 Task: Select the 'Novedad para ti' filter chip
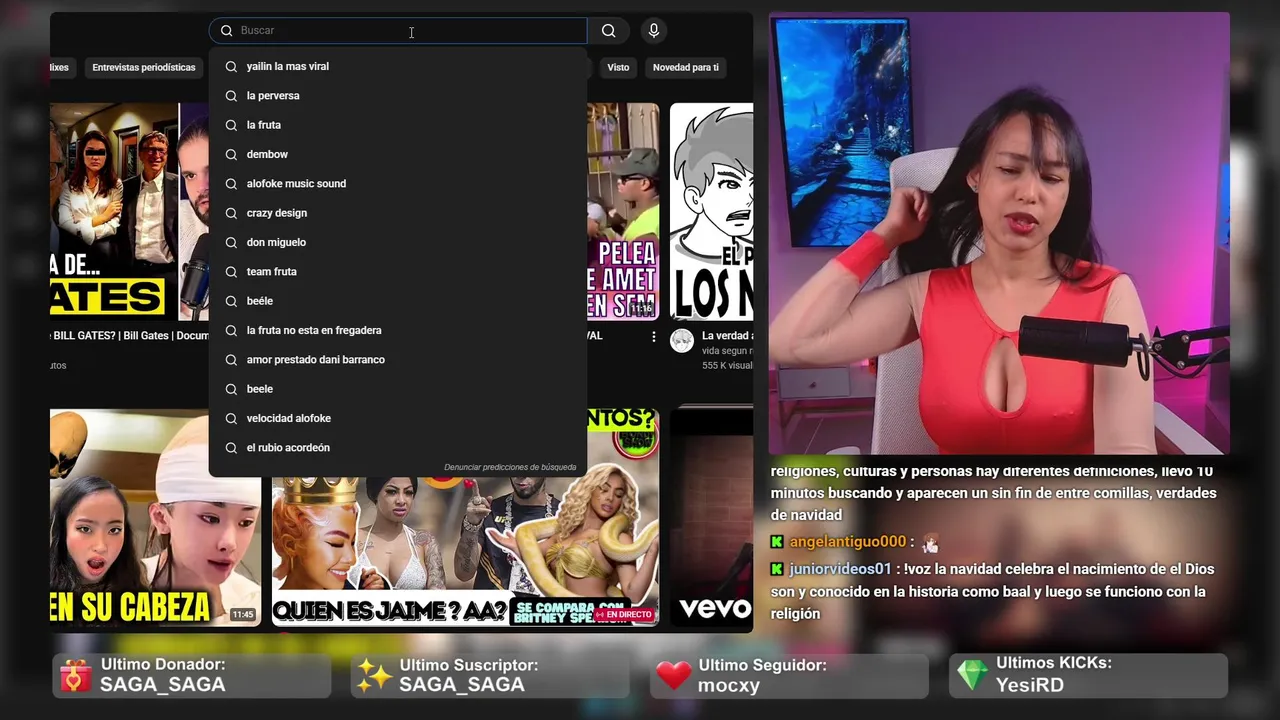tap(686, 67)
